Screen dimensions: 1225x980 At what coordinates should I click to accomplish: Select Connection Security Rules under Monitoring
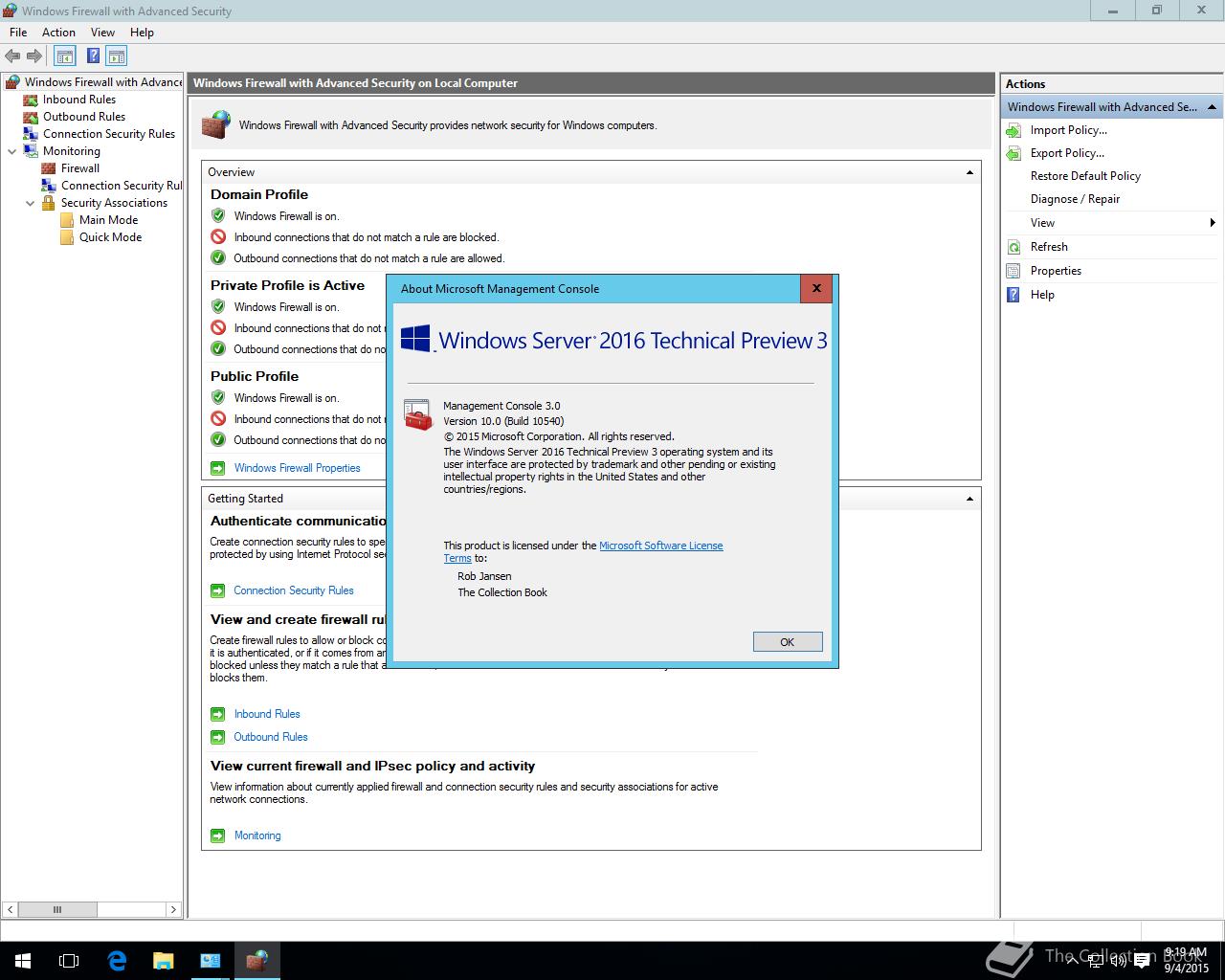121,186
